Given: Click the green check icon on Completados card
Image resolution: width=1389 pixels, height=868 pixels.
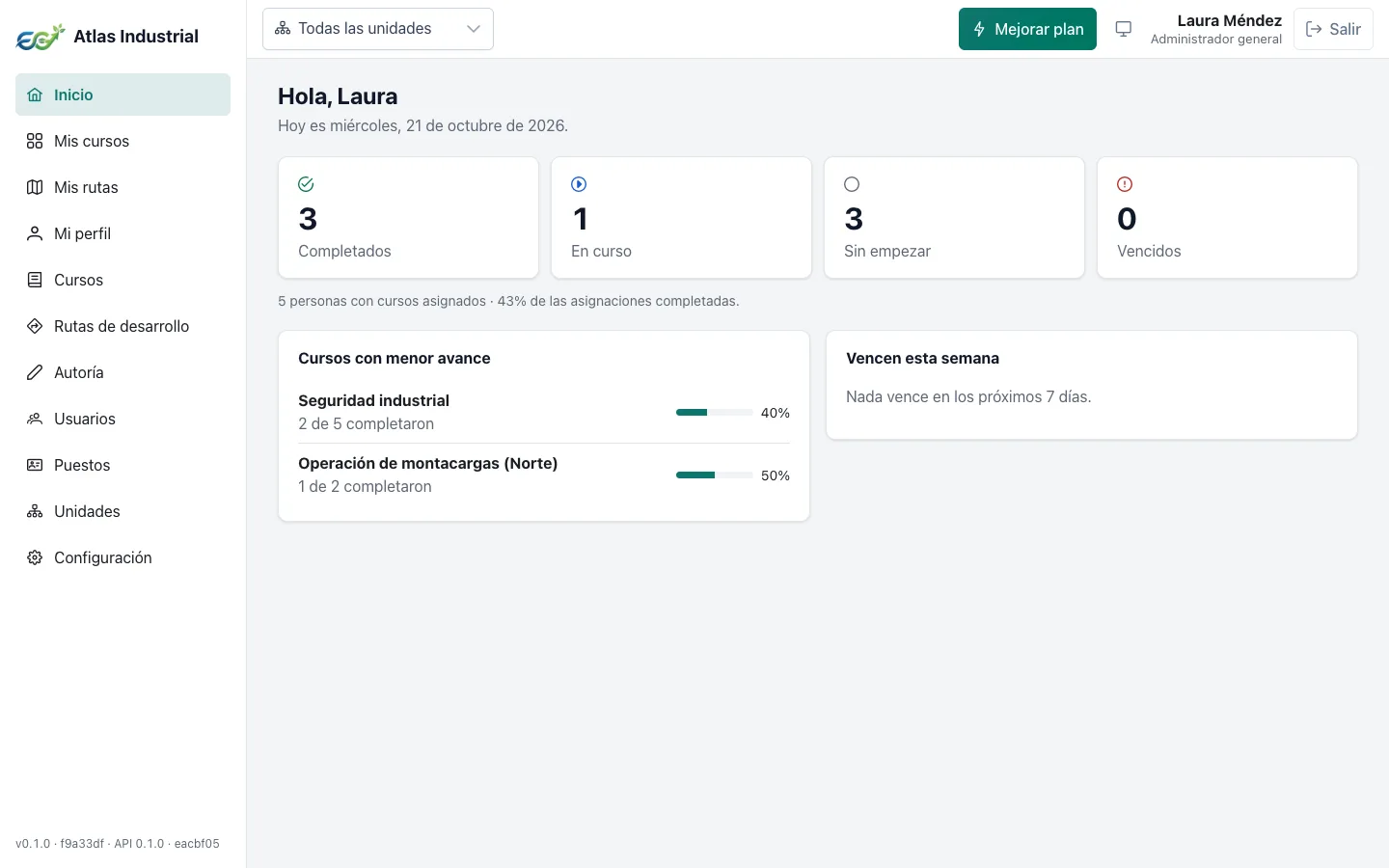Looking at the screenshot, I should tap(306, 184).
